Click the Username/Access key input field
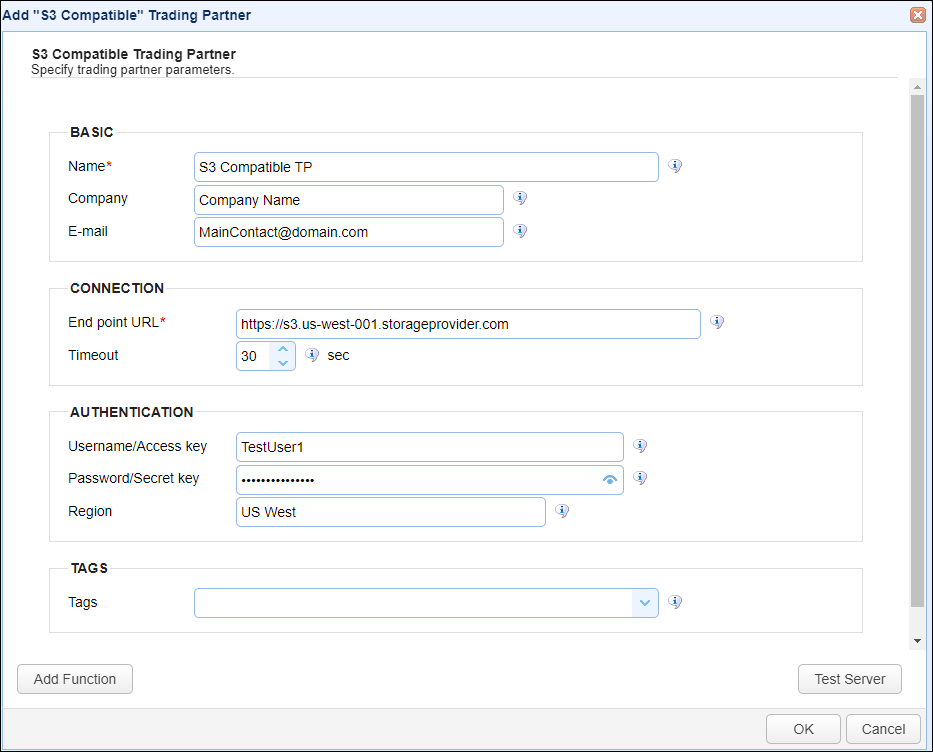 [430, 447]
